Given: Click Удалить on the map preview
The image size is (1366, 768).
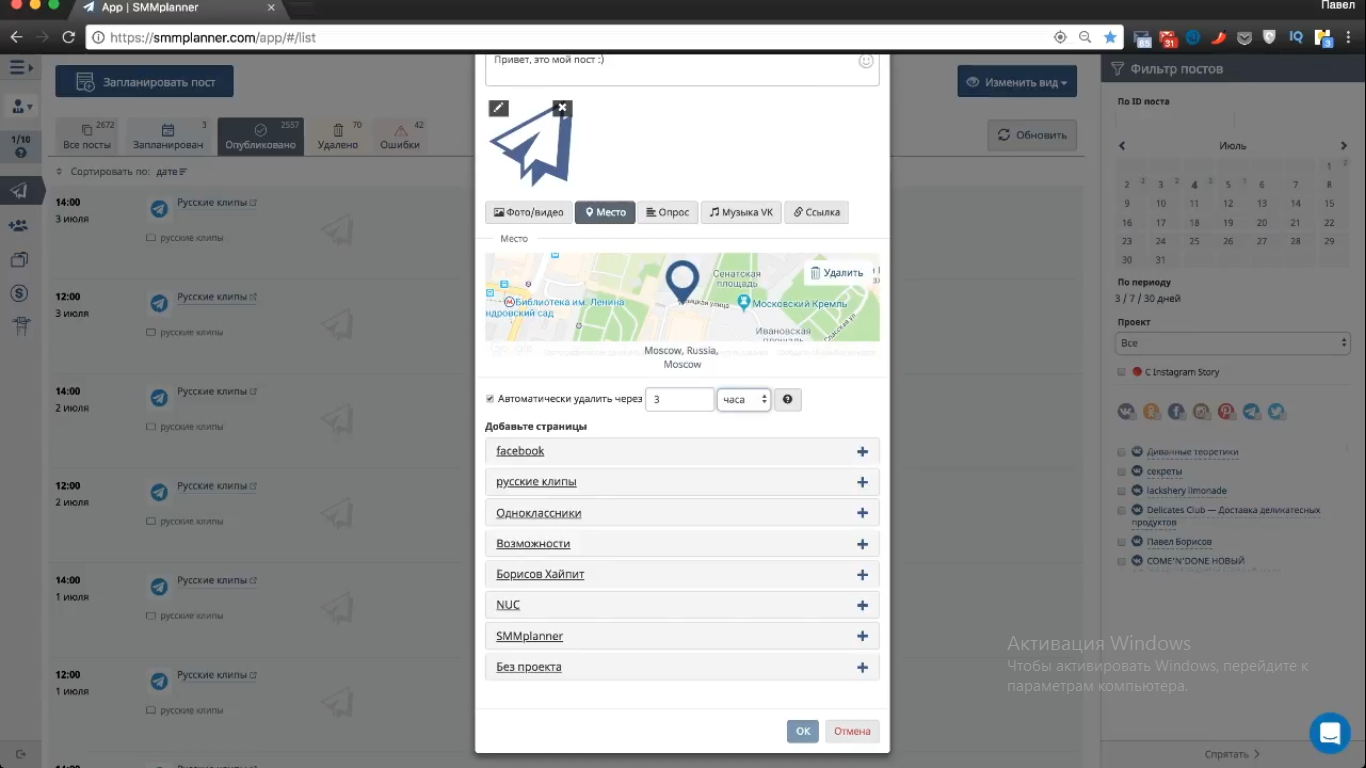Looking at the screenshot, I should pos(837,273).
